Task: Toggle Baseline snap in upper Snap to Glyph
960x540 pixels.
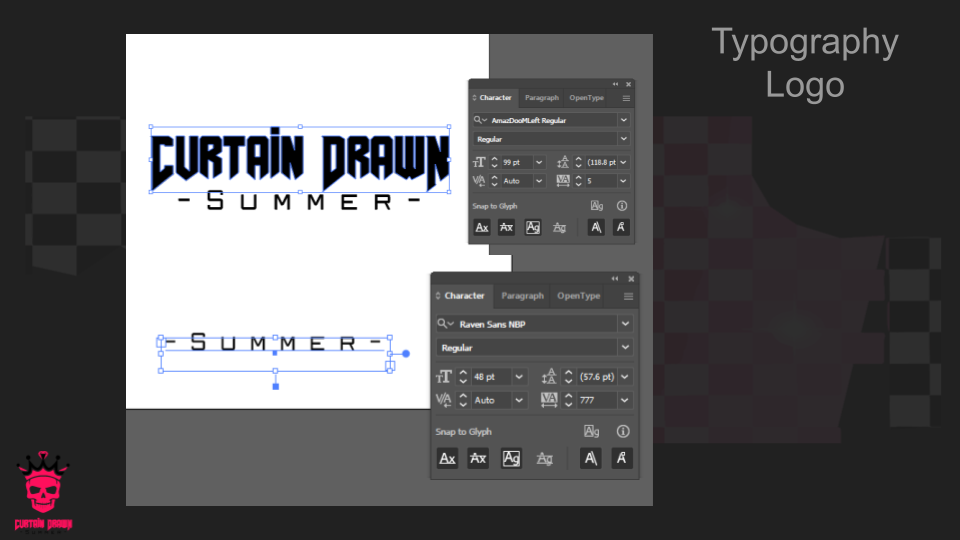Action: click(482, 227)
